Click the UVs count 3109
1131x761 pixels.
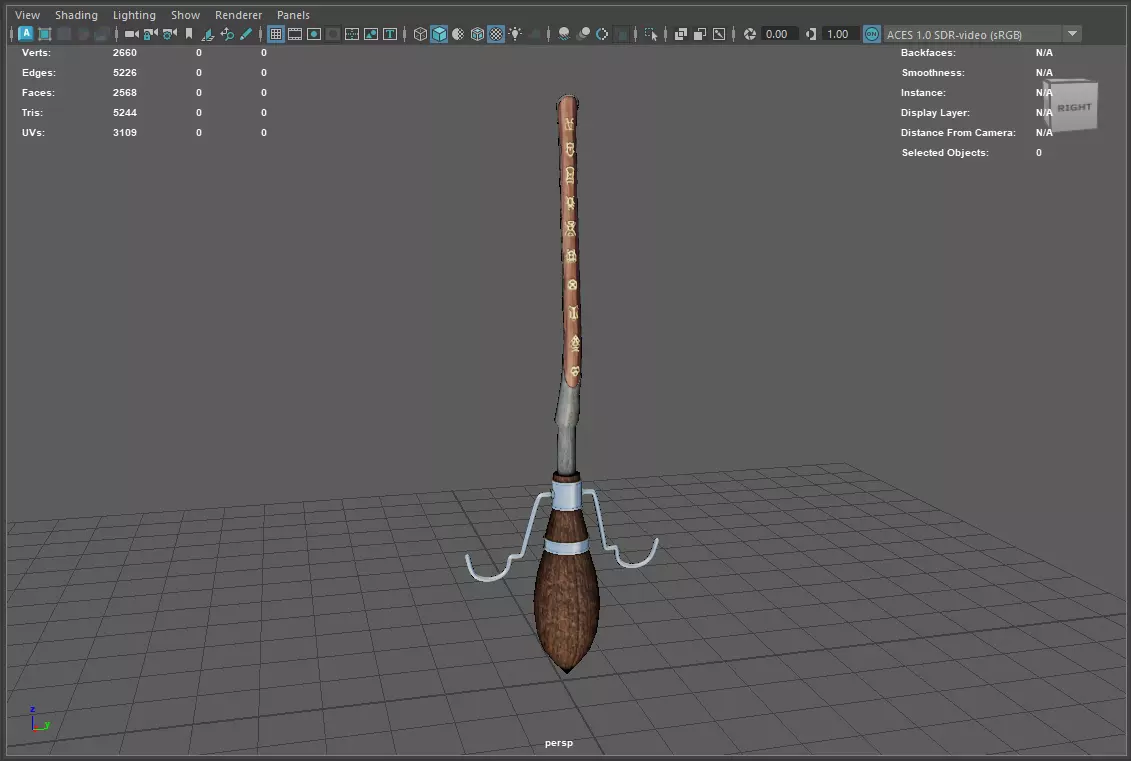pyautogui.click(x=125, y=133)
